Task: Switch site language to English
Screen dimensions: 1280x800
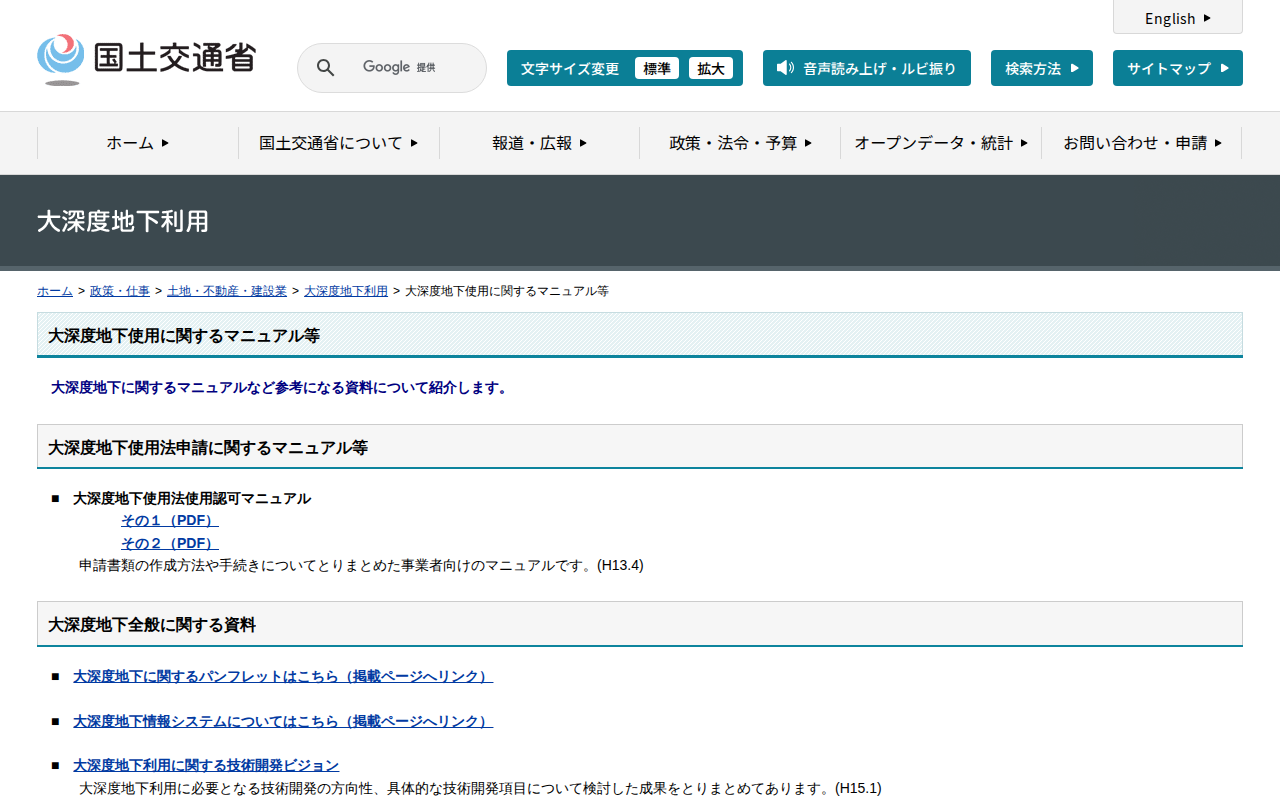Action: click(1177, 18)
